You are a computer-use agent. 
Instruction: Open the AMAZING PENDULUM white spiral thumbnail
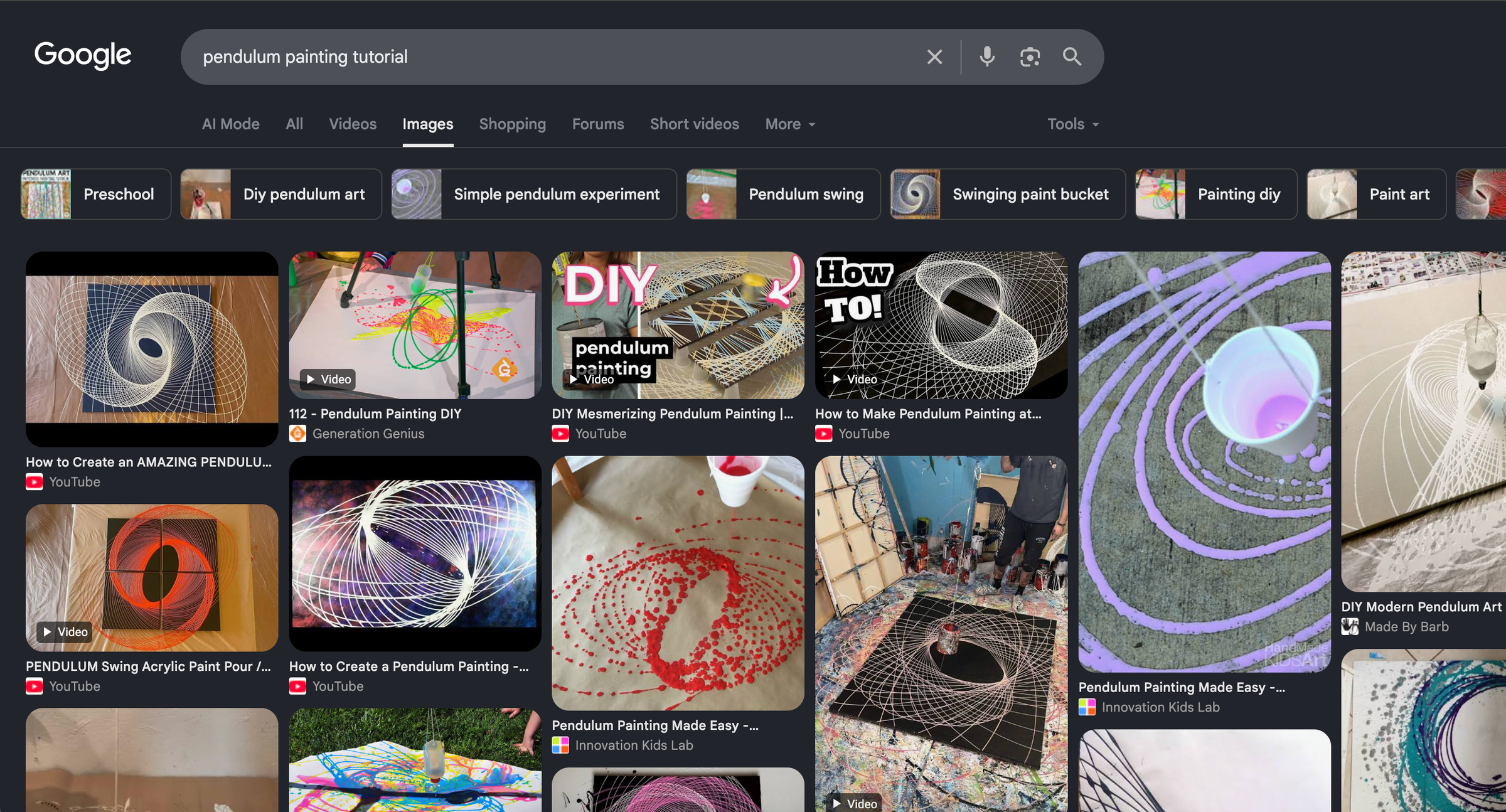click(152, 349)
